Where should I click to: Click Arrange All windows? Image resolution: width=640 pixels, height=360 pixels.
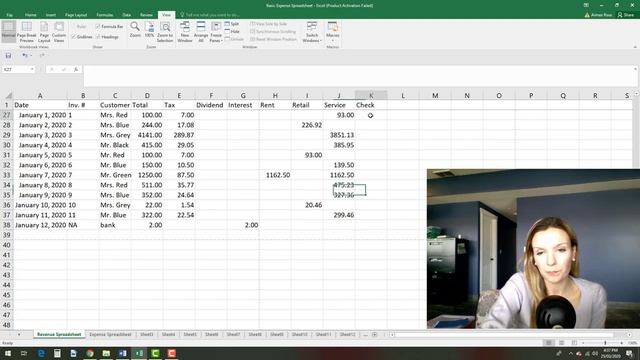point(201,31)
